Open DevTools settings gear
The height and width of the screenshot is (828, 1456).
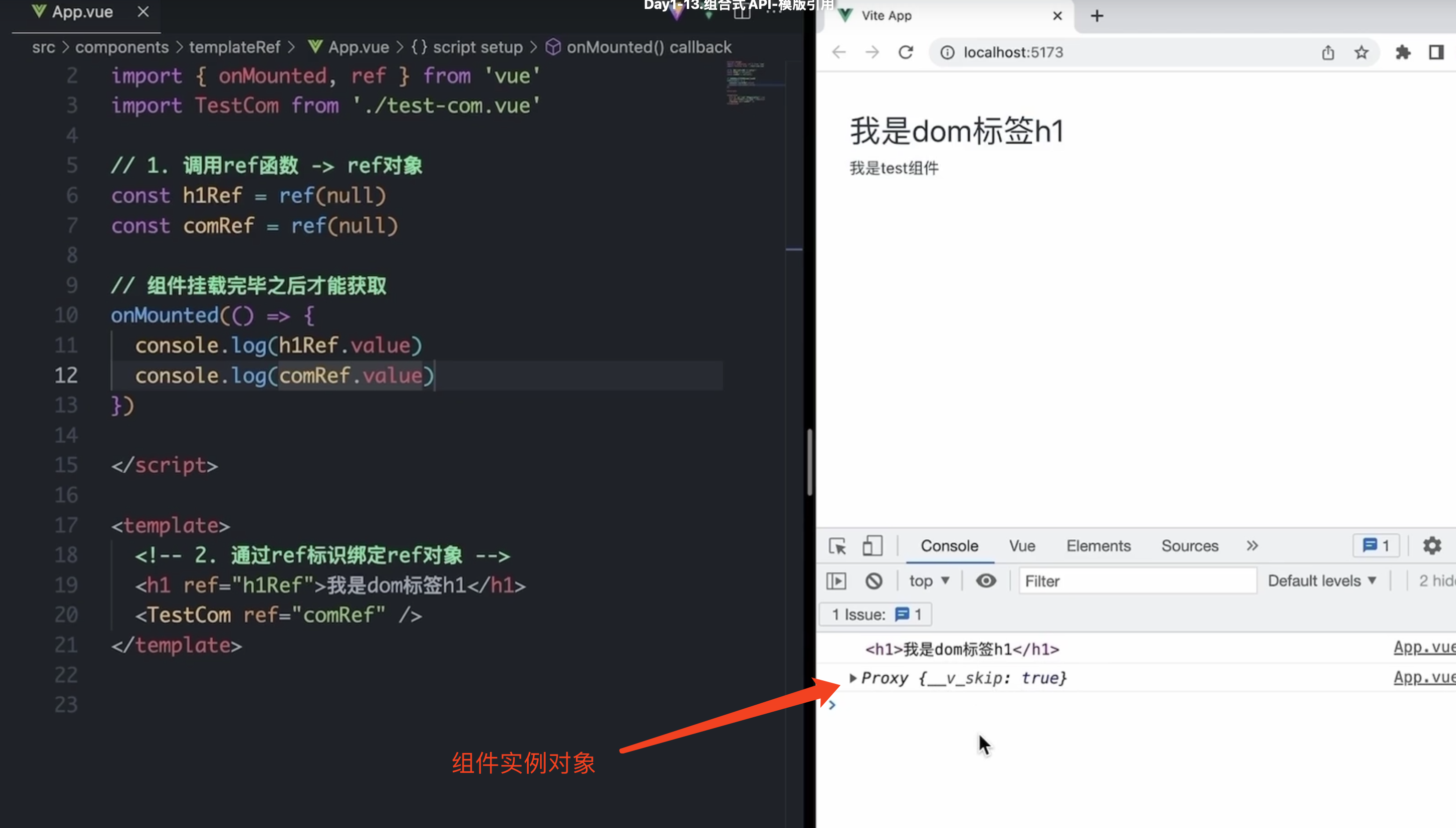tap(1432, 546)
